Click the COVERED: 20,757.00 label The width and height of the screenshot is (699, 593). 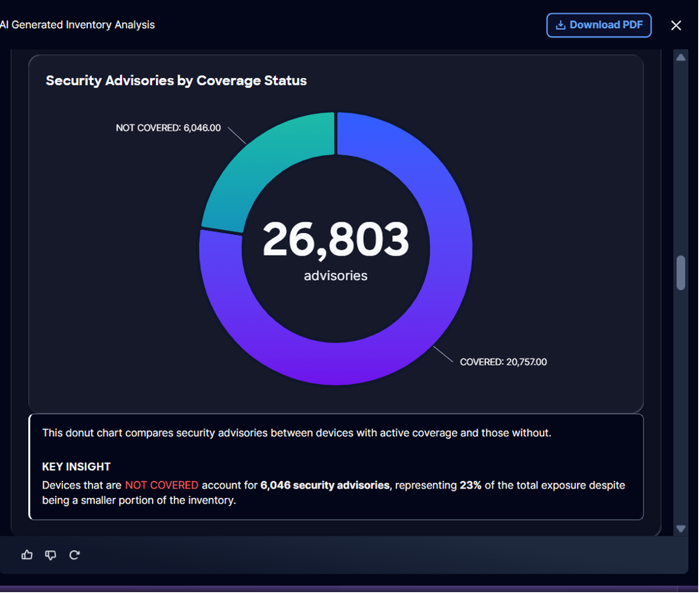pos(503,362)
